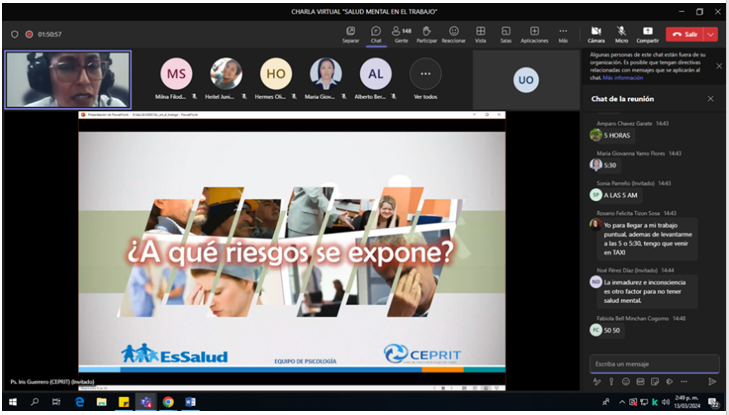
Task: Click the '50 50' chat message
Action: (x=612, y=330)
